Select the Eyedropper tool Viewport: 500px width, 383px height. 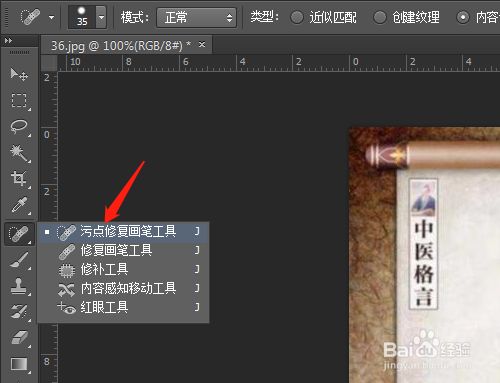19,205
